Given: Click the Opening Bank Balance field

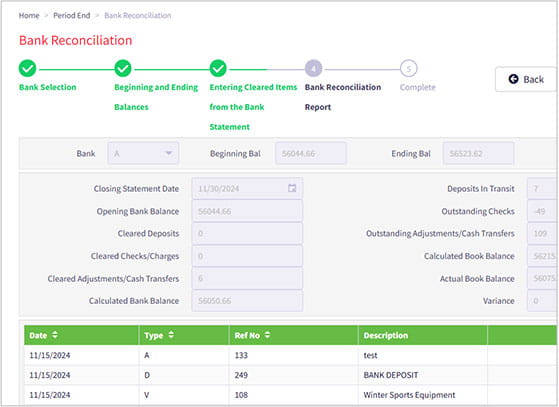Looking at the screenshot, I should click(x=247, y=211).
